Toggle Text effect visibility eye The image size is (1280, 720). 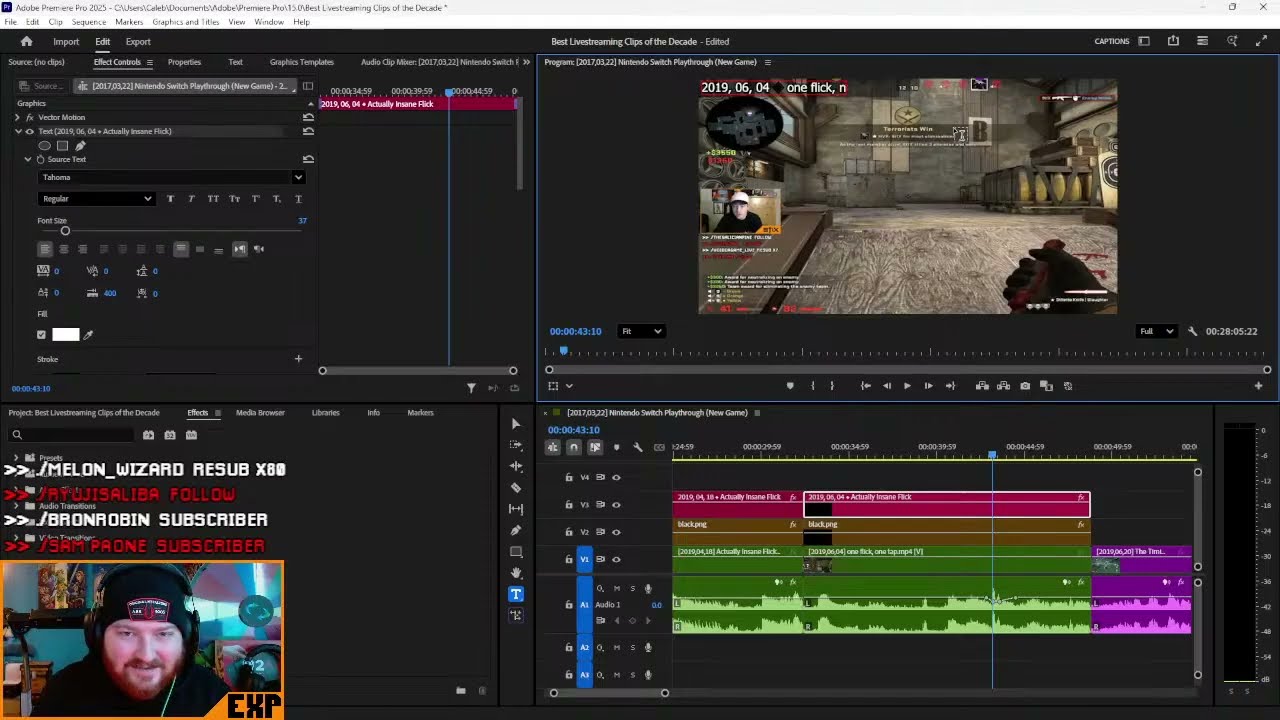click(28, 131)
